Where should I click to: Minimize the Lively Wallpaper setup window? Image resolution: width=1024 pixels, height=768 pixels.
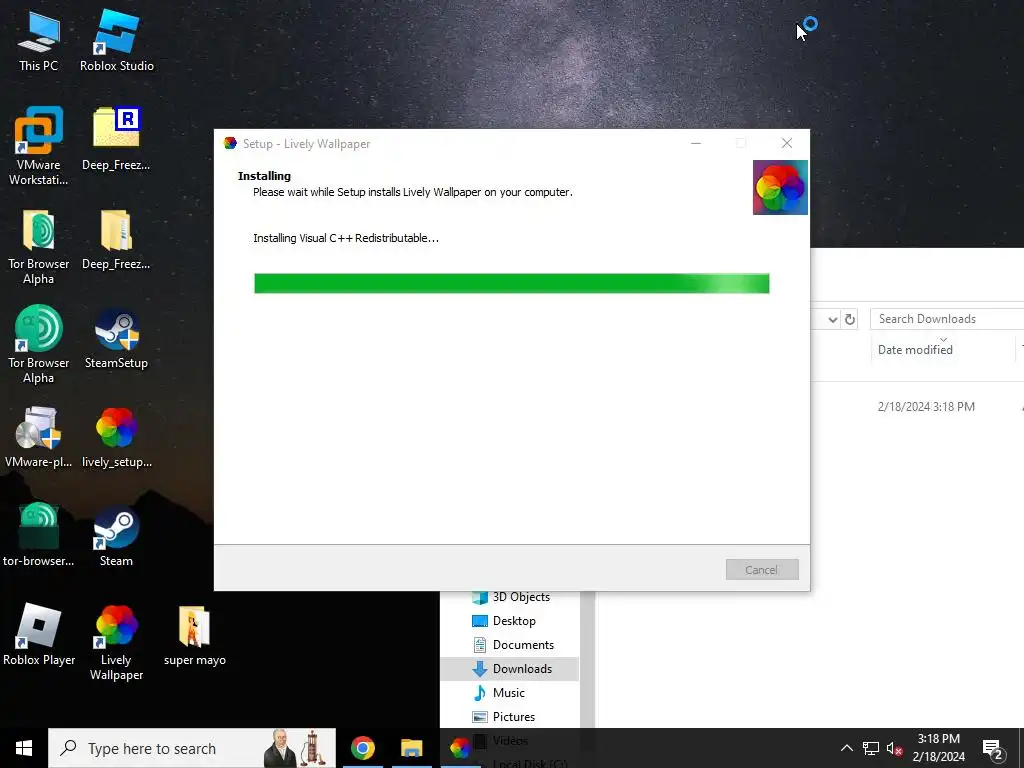point(696,143)
